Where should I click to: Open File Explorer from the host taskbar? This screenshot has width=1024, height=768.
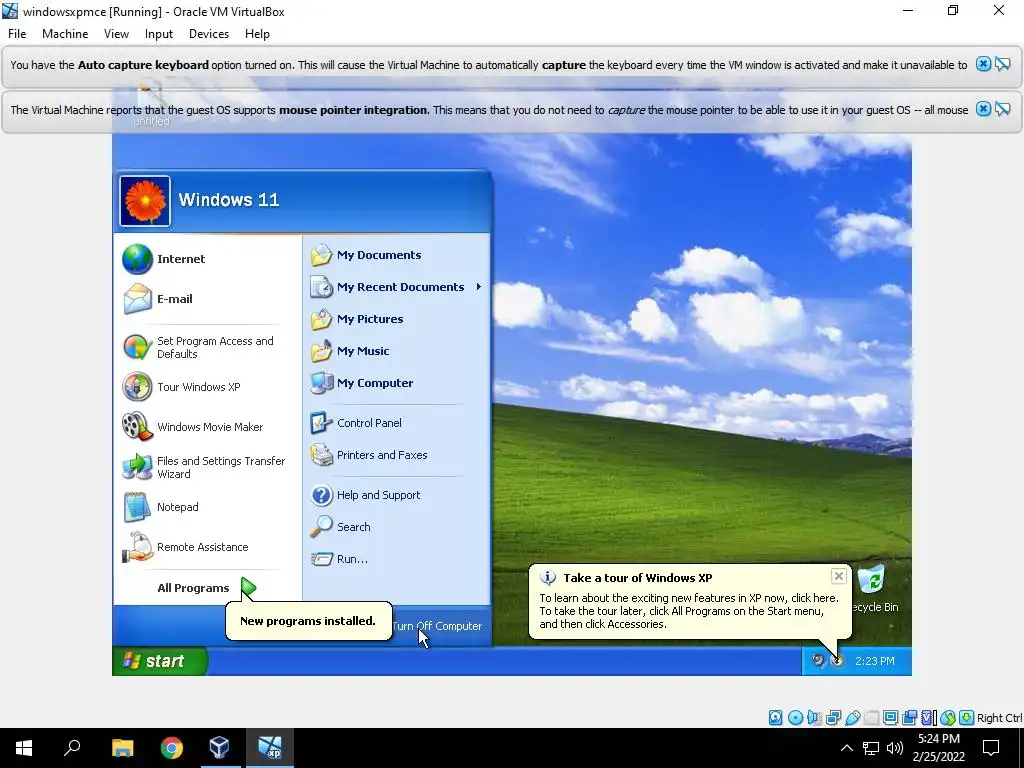(122, 748)
